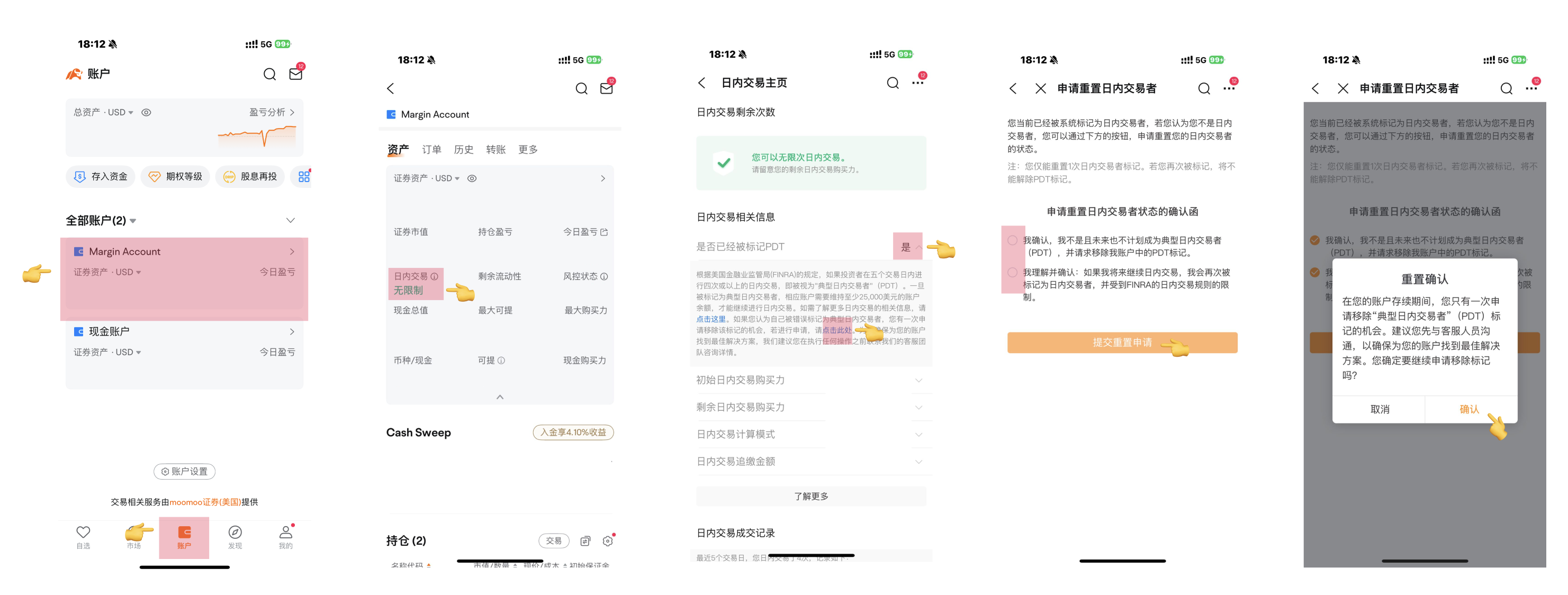The width and height of the screenshot is (1568, 595).
Task: Switch to the 订单 tab
Action: click(x=431, y=150)
